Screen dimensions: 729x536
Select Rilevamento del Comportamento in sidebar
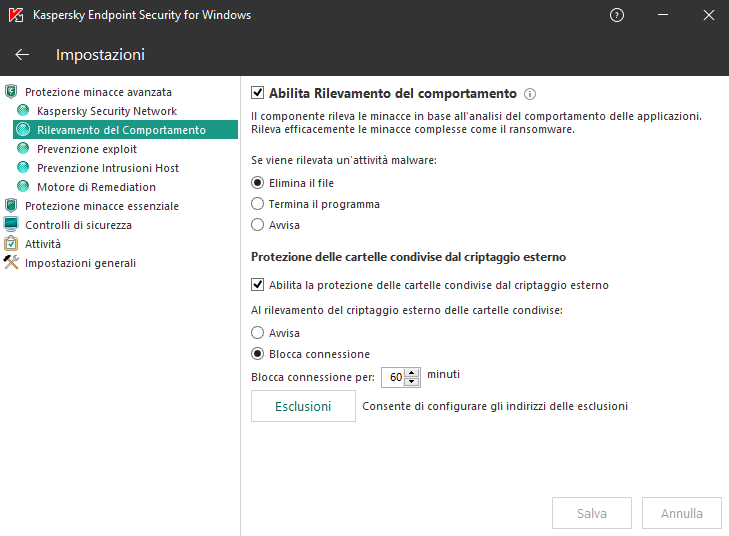[x=125, y=130]
